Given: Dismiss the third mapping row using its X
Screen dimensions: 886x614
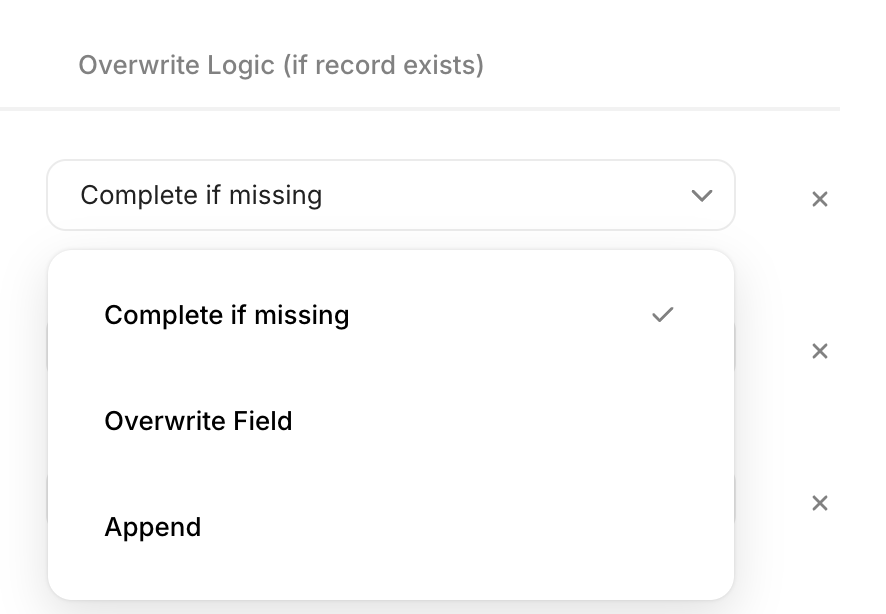Looking at the screenshot, I should (819, 503).
